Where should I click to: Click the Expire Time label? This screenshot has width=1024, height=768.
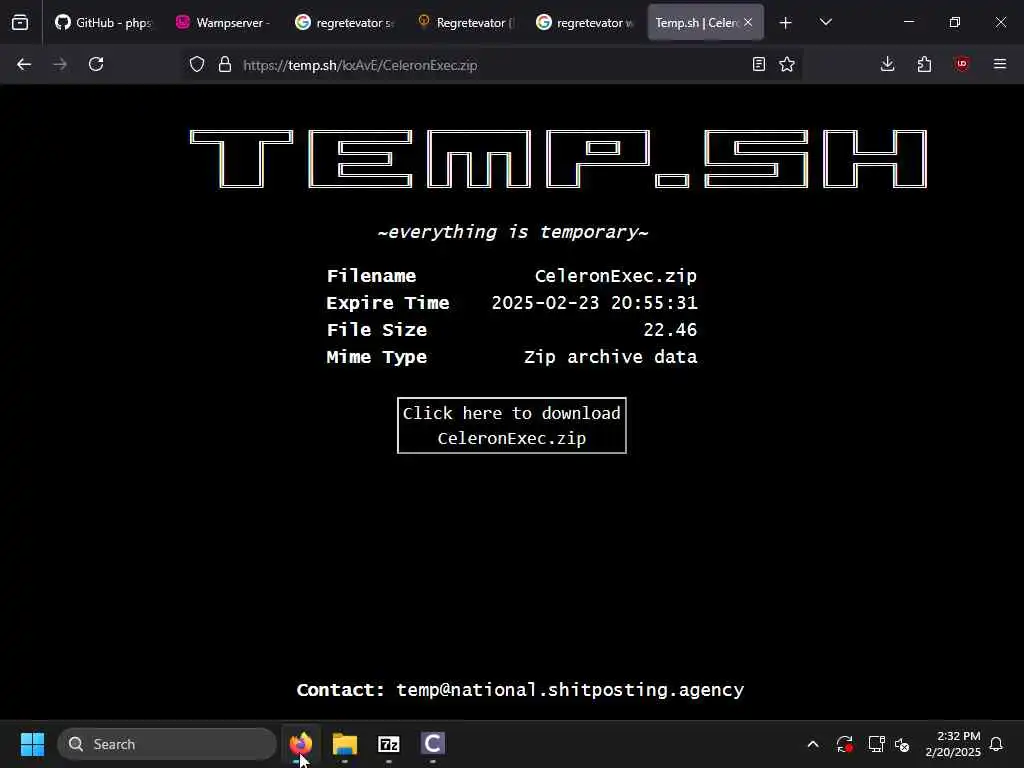point(387,303)
